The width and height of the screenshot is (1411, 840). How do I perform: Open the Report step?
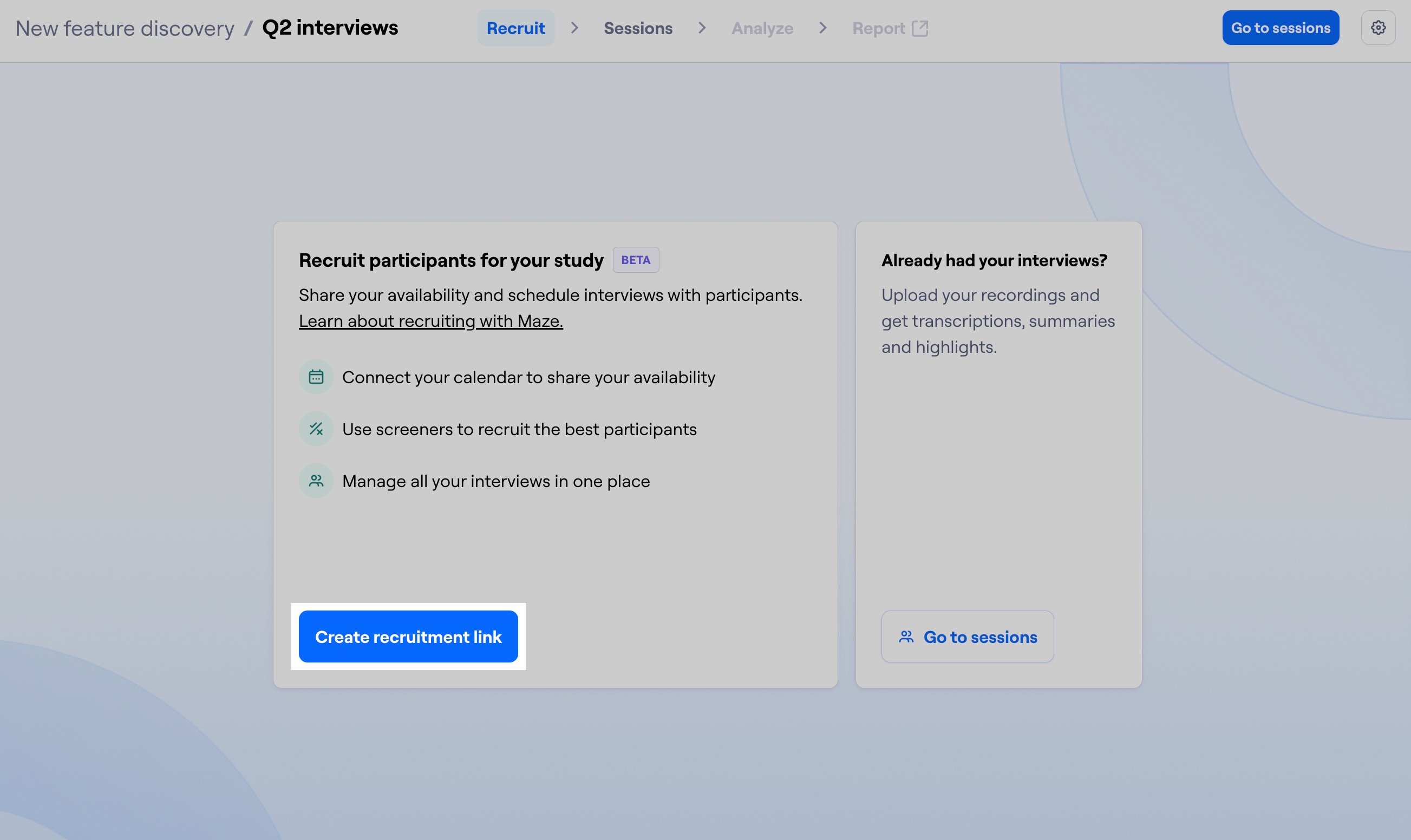pyautogui.click(x=878, y=27)
